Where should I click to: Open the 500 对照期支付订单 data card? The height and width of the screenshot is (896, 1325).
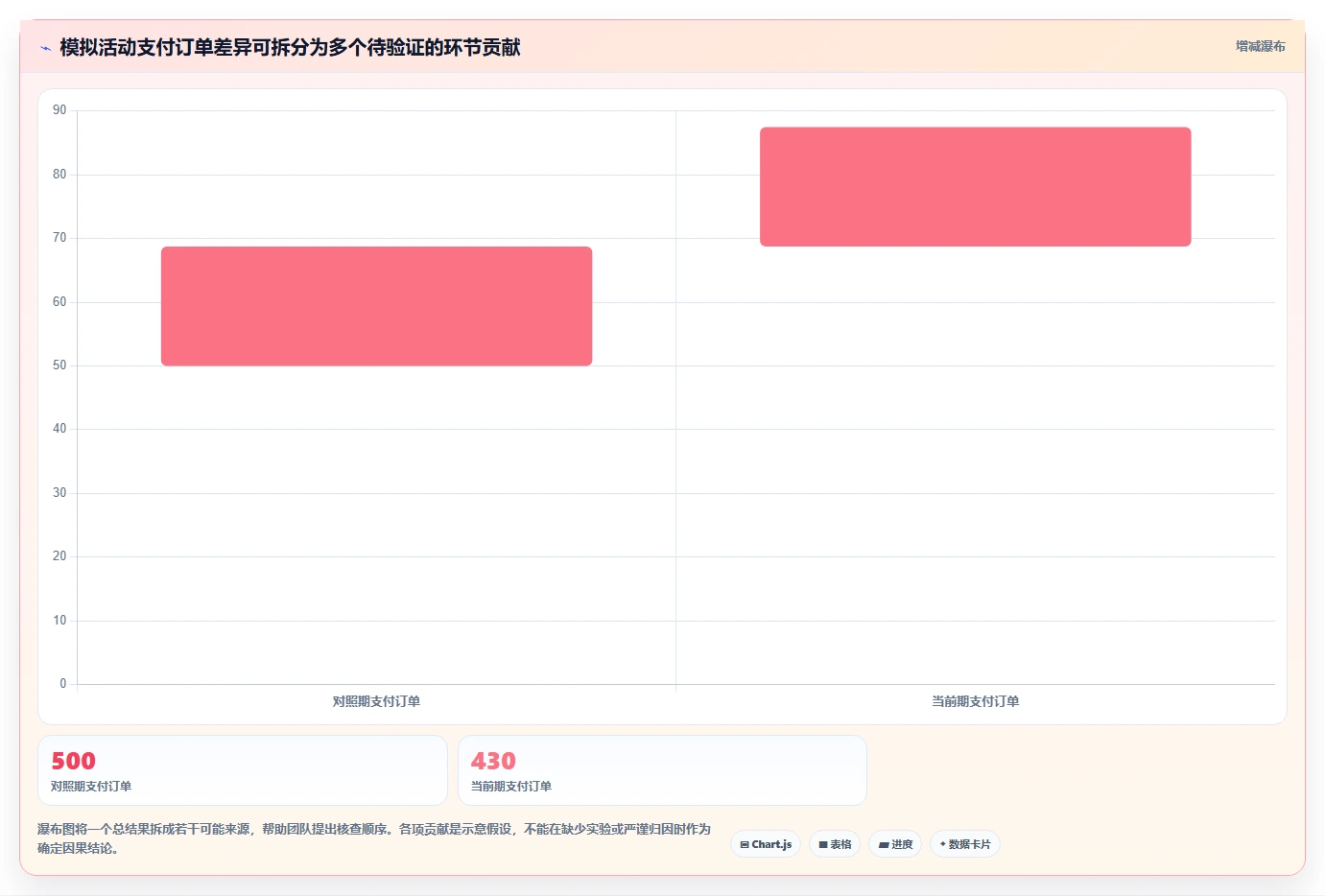click(243, 770)
